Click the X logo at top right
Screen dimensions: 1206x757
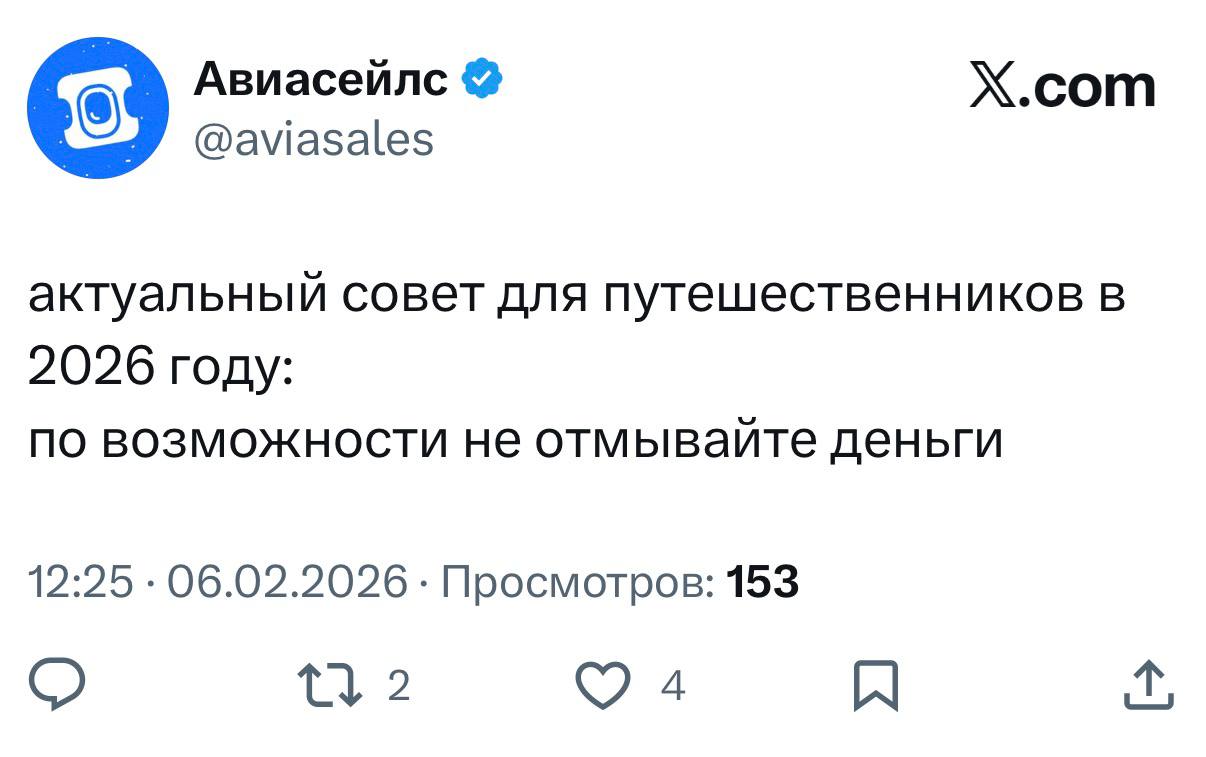[x=993, y=88]
